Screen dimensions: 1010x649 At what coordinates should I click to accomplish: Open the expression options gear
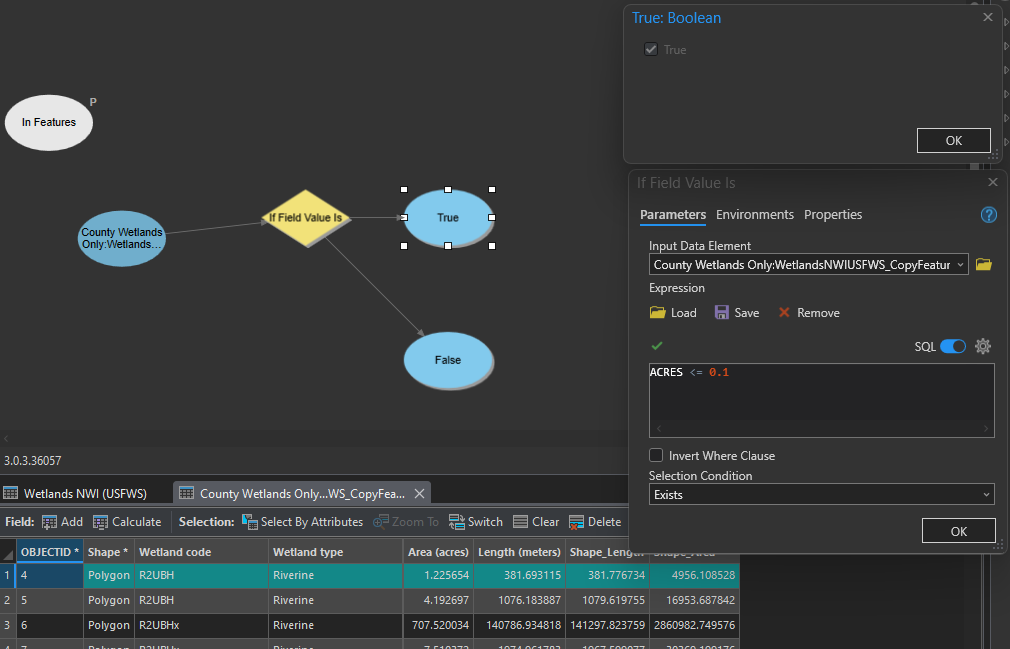coord(983,346)
